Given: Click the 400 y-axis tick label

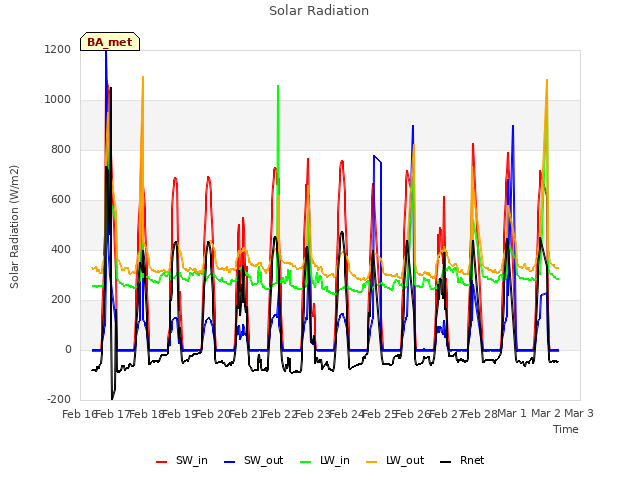Looking at the screenshot, I should click(61, 250).
